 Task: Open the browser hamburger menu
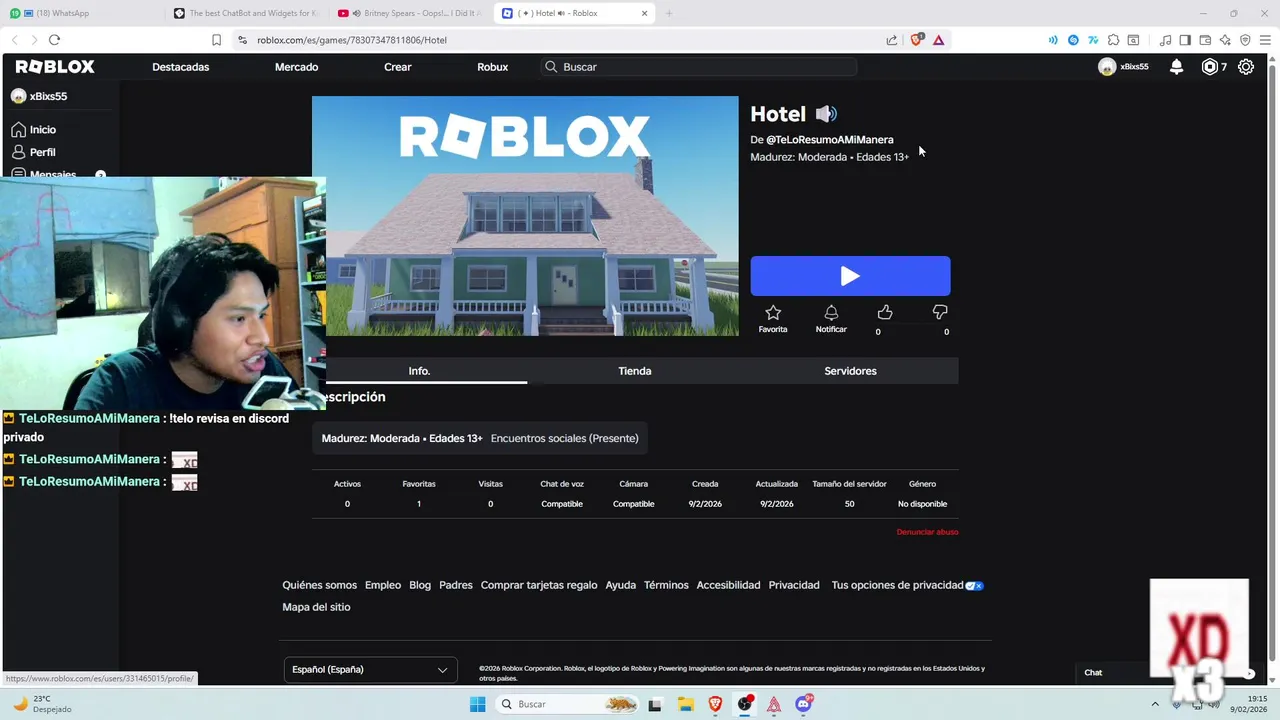coord(1264,40)
